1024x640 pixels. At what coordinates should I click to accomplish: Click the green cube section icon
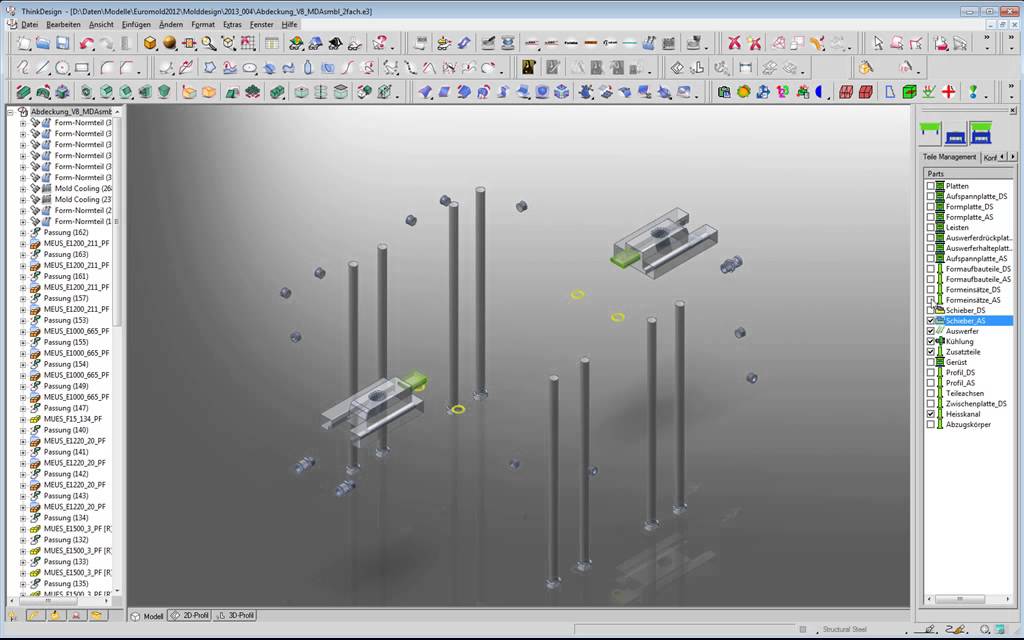[909, 91]
